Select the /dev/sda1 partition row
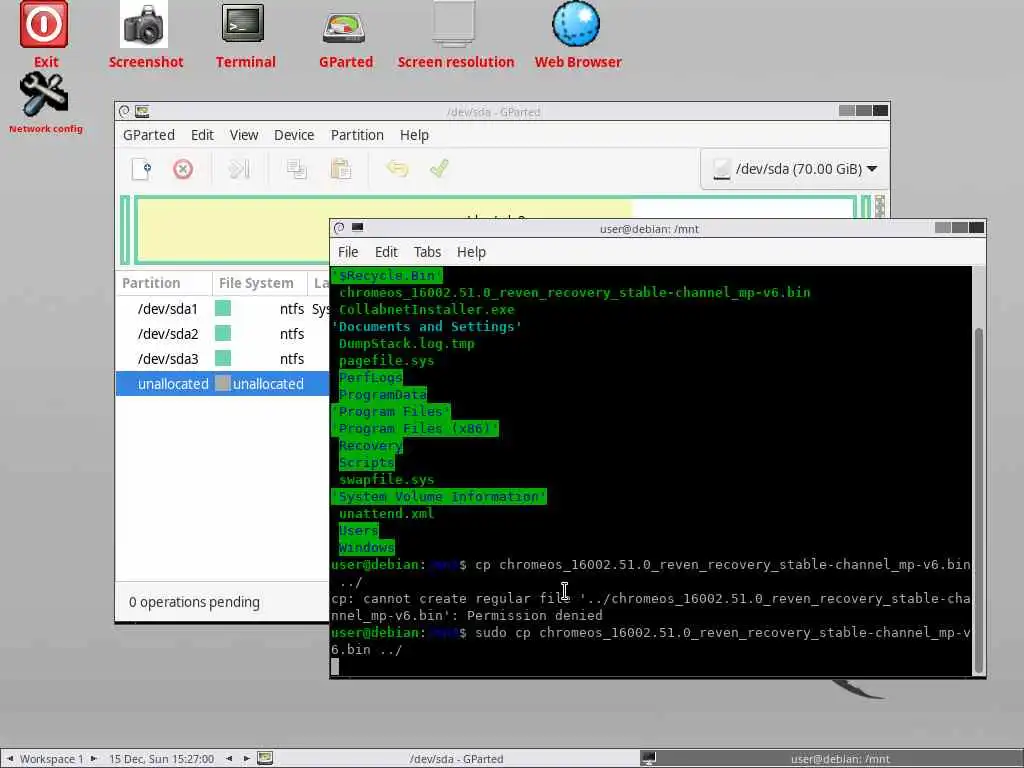Viewport: 1024px width, 768px height. tap(223, 309)
